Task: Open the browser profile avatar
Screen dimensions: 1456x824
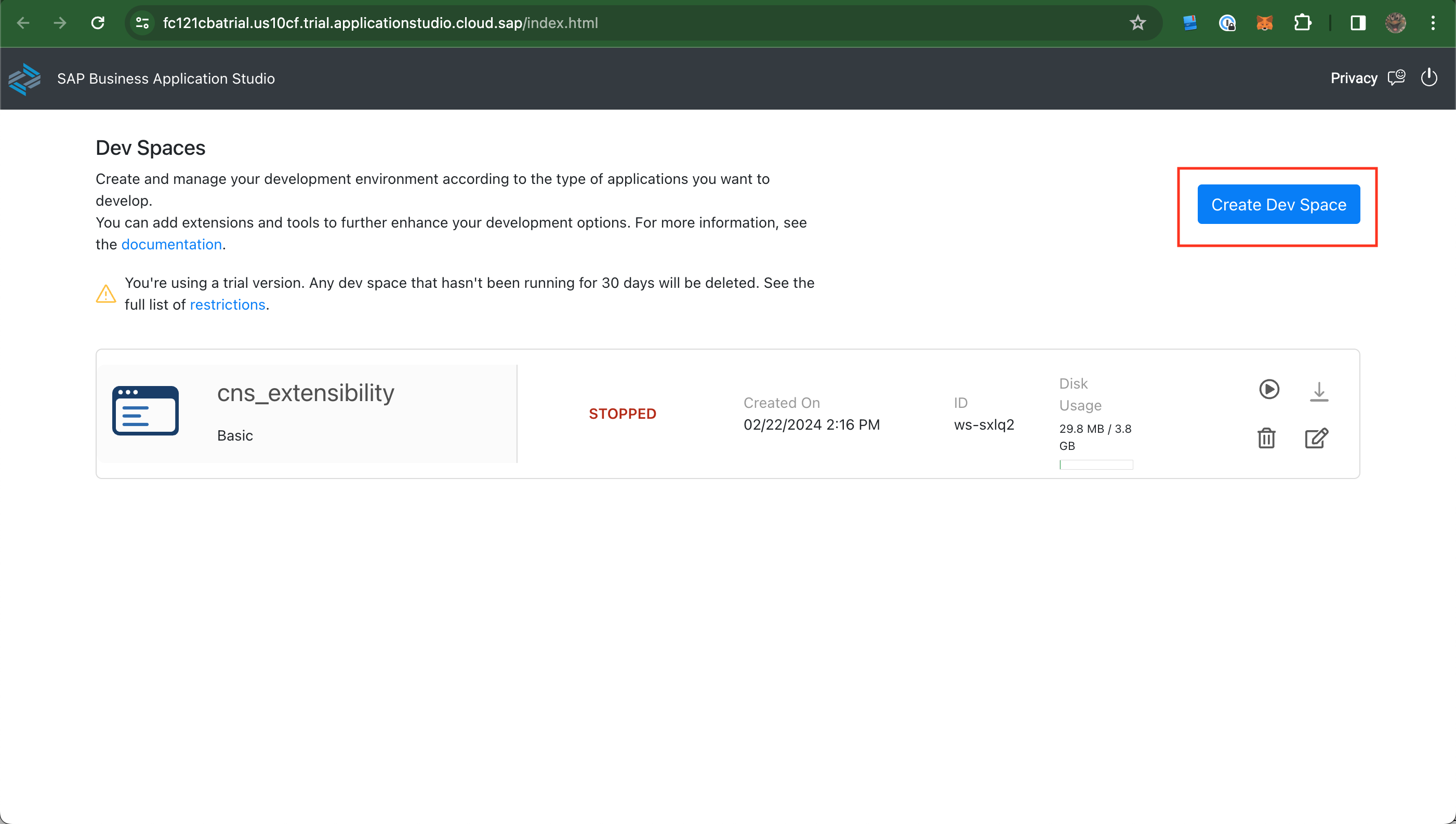Action: tap(1395, 23)
